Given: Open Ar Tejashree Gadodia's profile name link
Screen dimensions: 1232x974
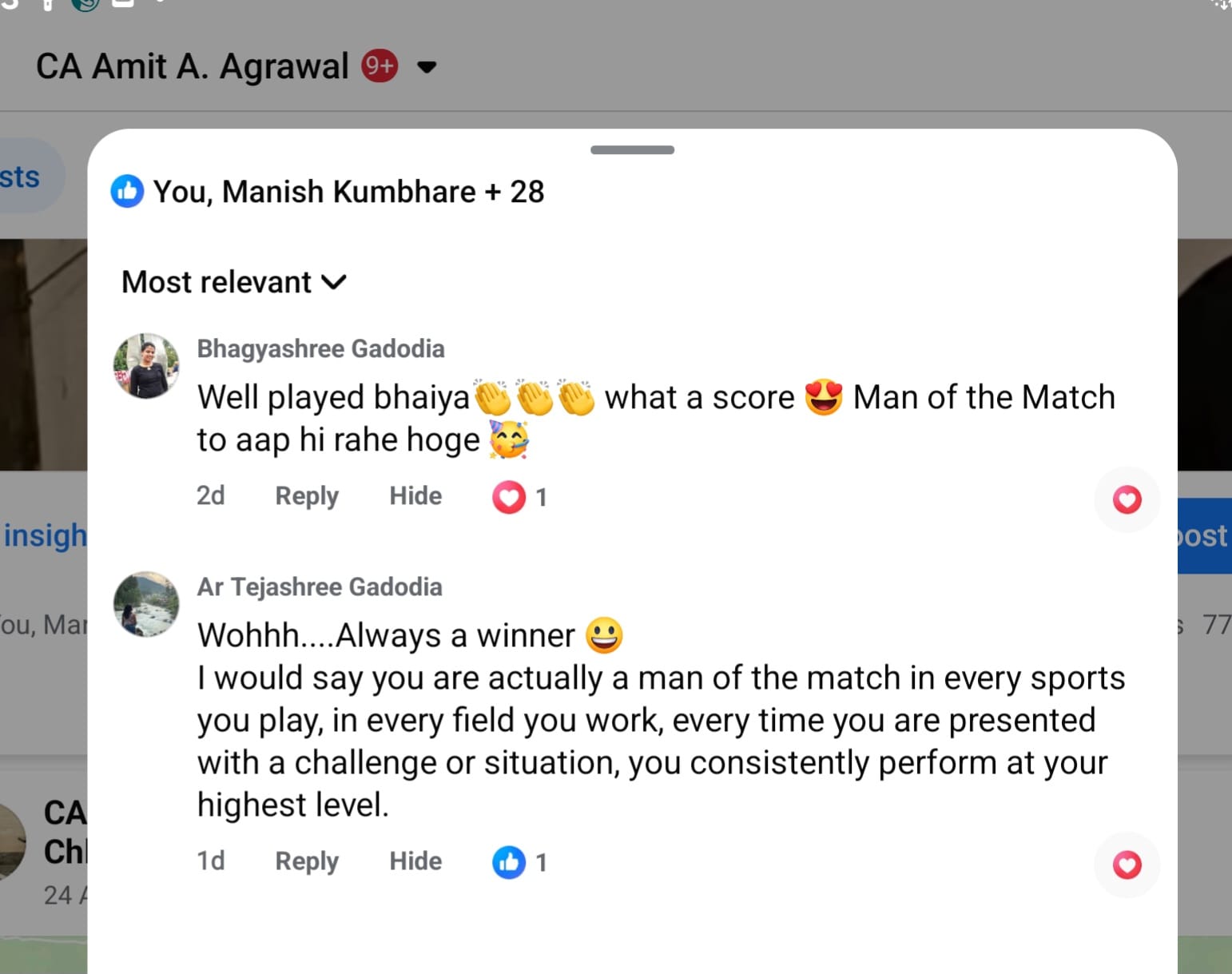Looking at the screenshot, I should (320, 586).
